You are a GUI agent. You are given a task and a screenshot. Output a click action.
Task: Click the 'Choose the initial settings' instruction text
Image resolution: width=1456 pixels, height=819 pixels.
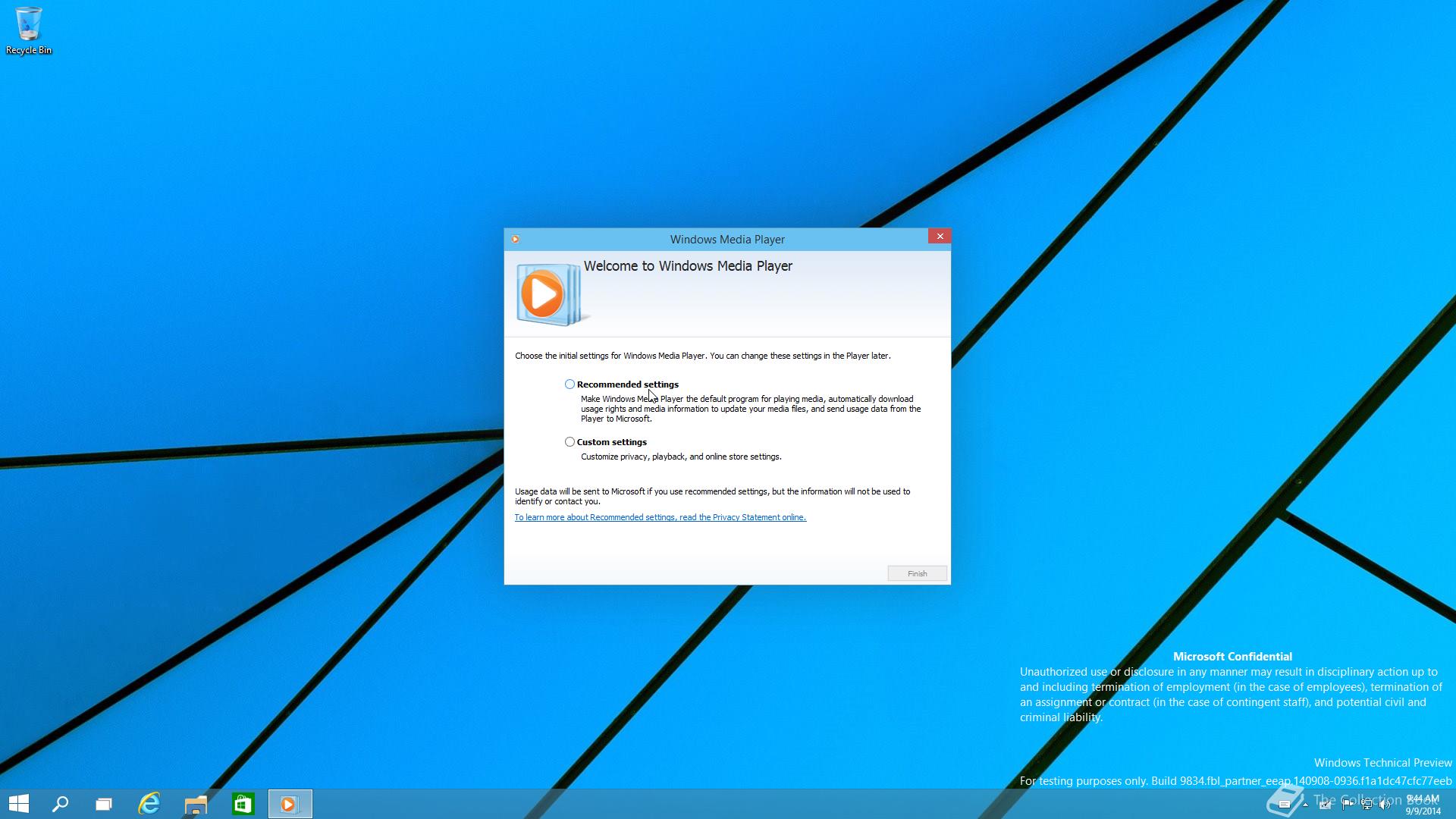tap(703, 356)
